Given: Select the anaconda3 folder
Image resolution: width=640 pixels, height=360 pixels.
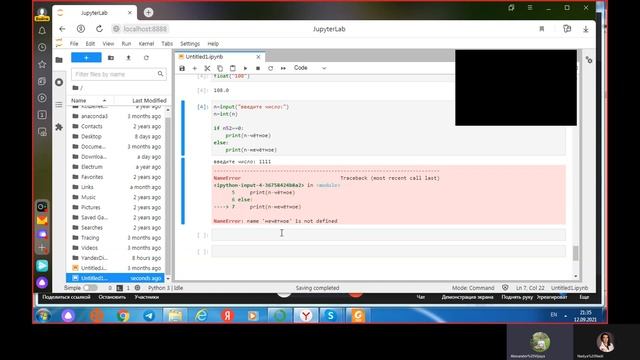Looking at the screenshot, I should 116,116.
